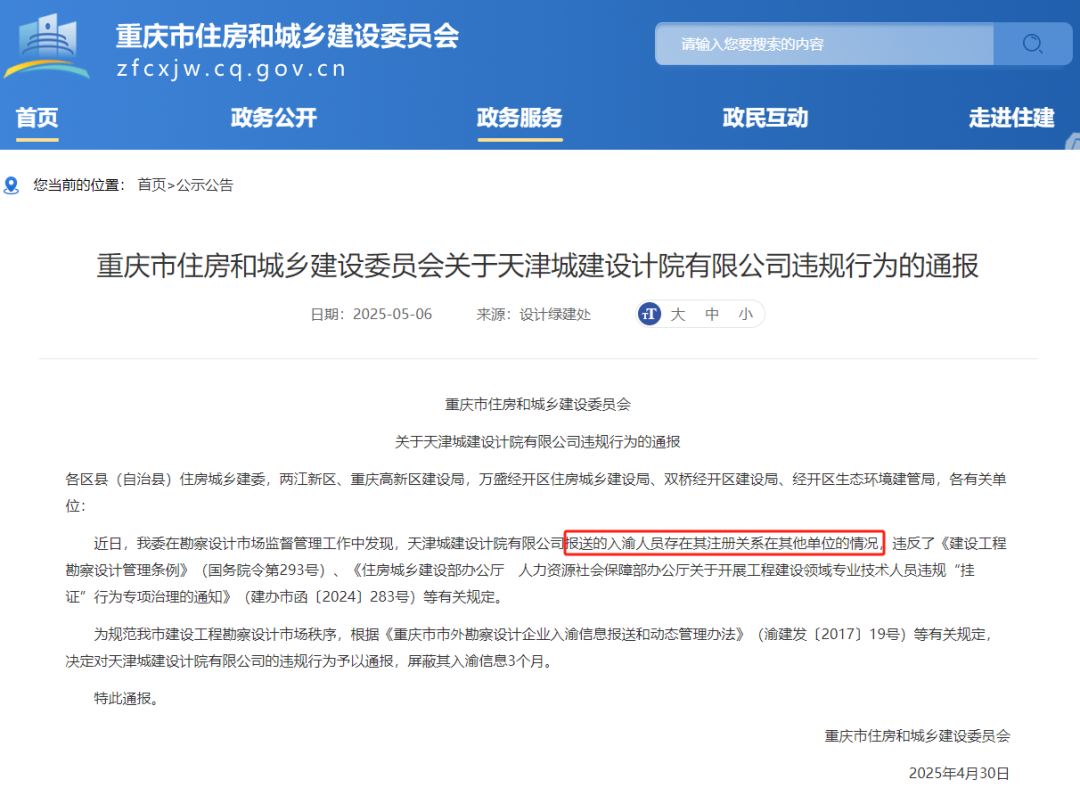Click the large article headline about 天津城建设计院

coord(538,266)
